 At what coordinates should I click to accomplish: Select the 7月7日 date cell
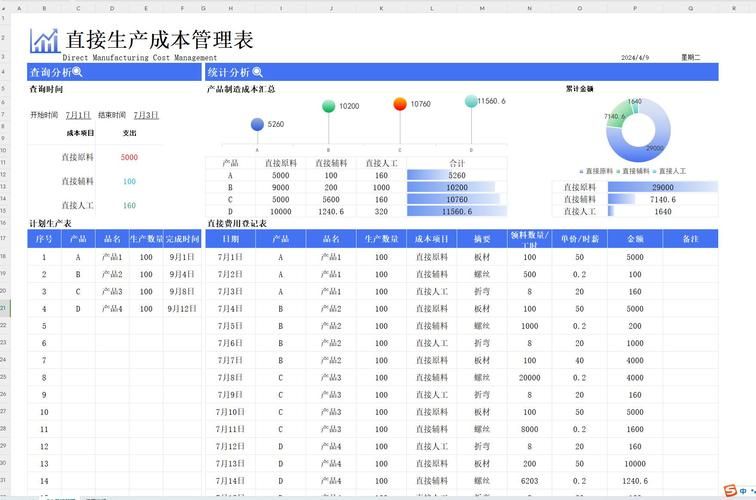click(230, 360)
